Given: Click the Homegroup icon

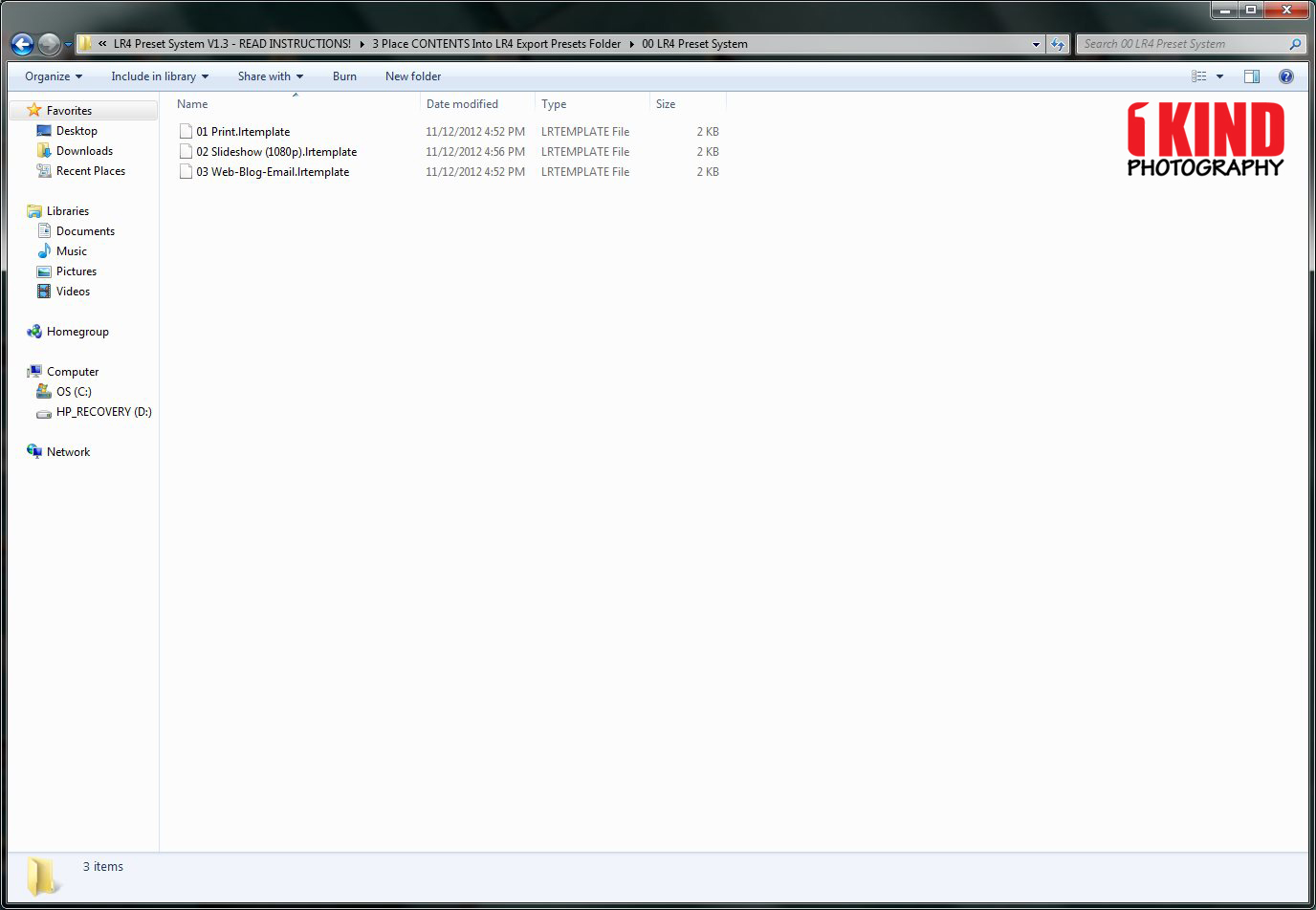Looking at the screenshot, I should click(x=34, y=332).
